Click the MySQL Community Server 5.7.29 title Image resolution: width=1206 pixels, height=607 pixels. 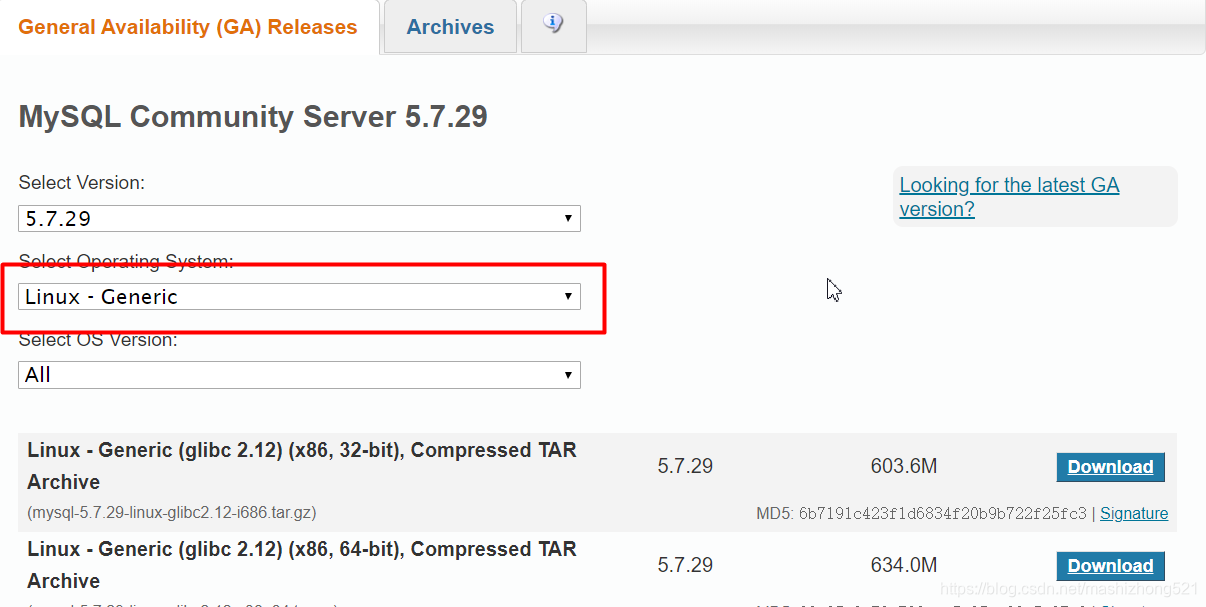point(252,117)
